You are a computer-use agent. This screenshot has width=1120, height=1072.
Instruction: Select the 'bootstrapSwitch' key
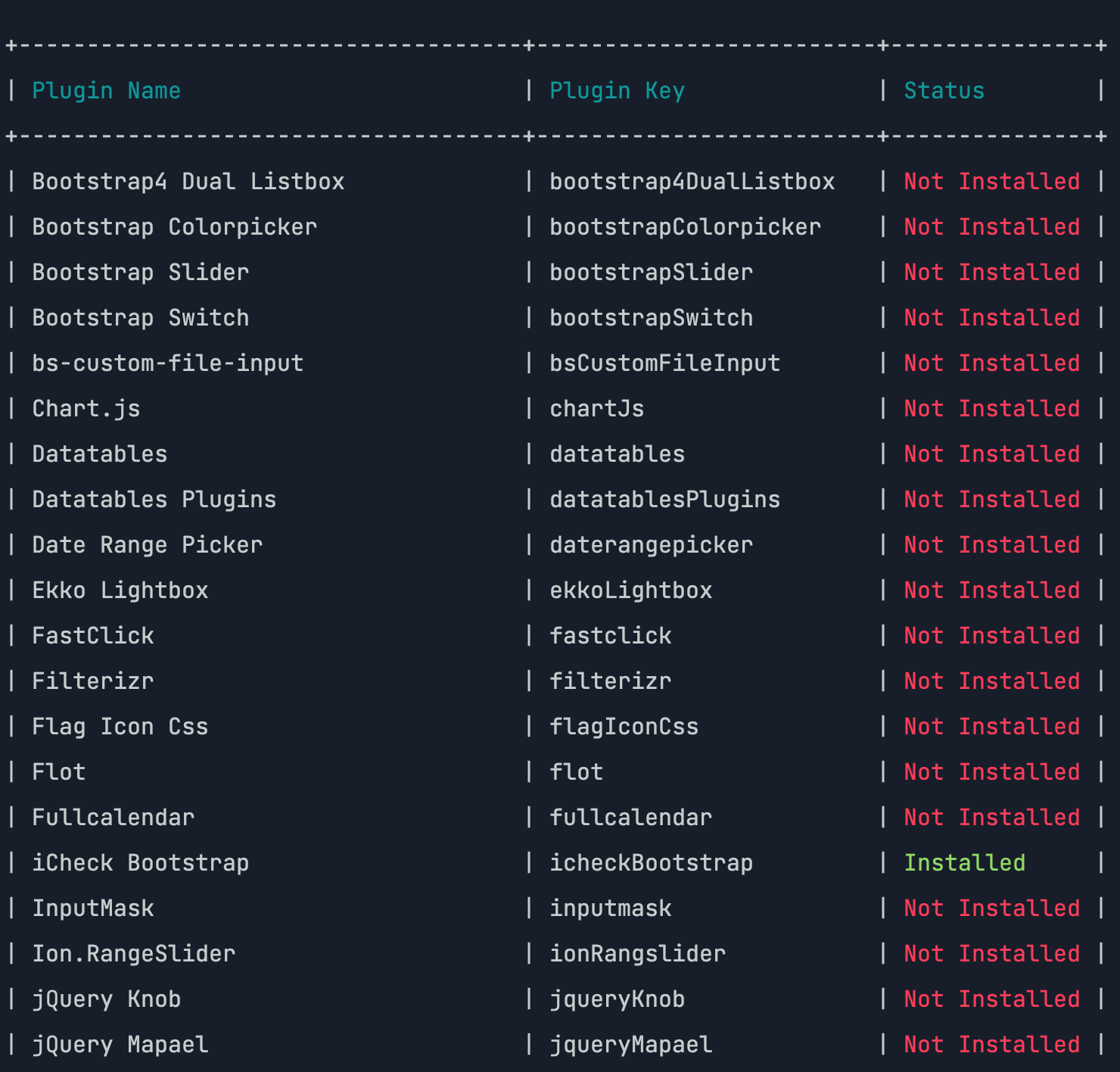(652, 318)
